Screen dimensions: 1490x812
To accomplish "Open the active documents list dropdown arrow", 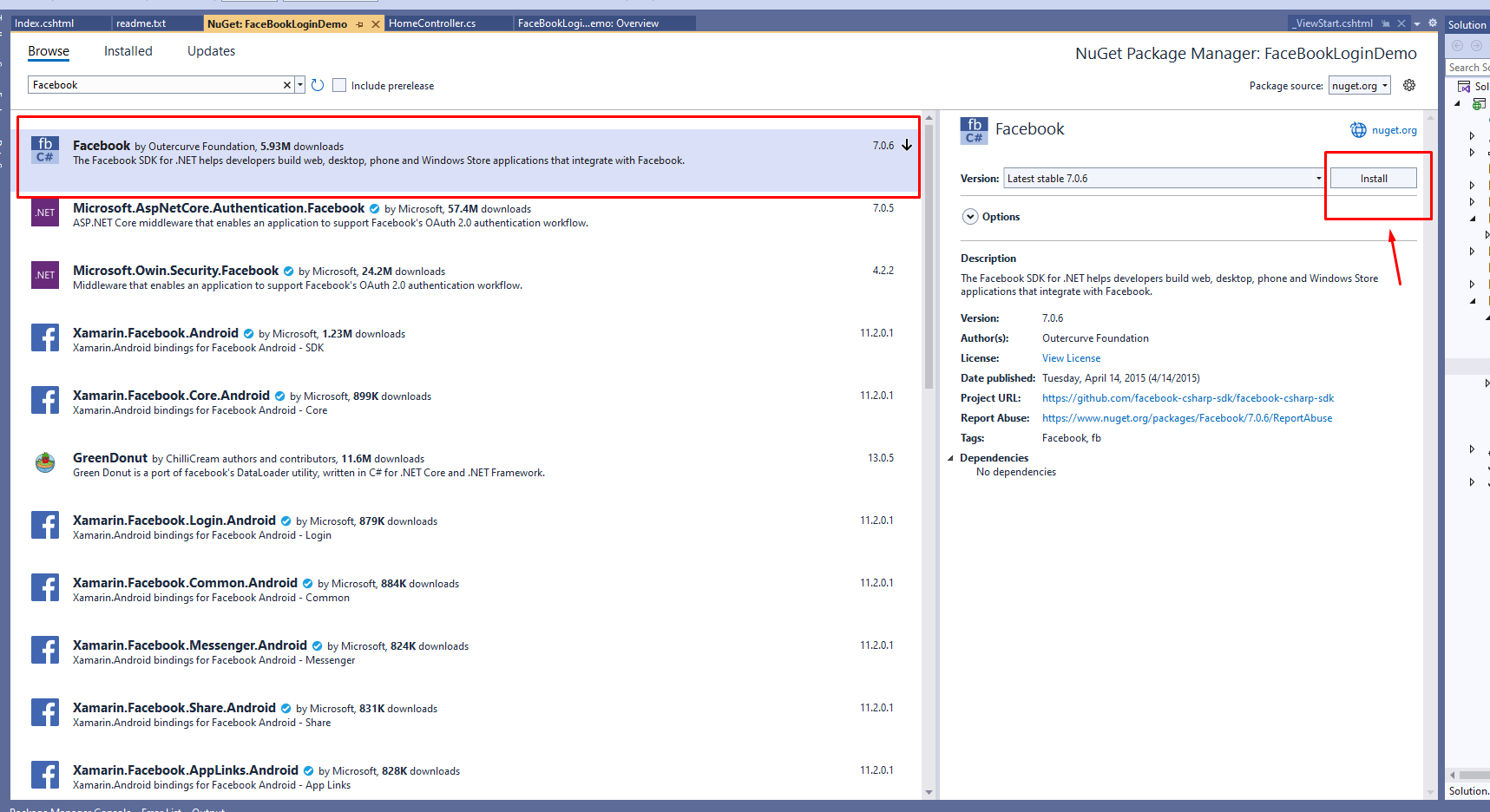I will pos(1417,24).
